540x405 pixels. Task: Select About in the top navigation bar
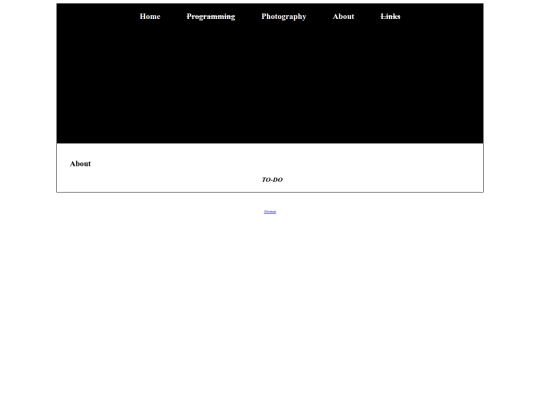pyautogui.click(x=343, y=17)
